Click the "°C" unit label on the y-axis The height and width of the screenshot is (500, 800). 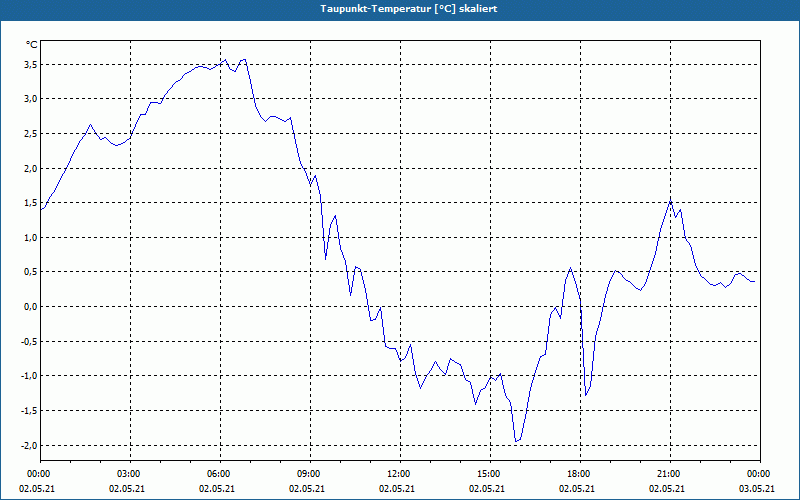point(32,45)
